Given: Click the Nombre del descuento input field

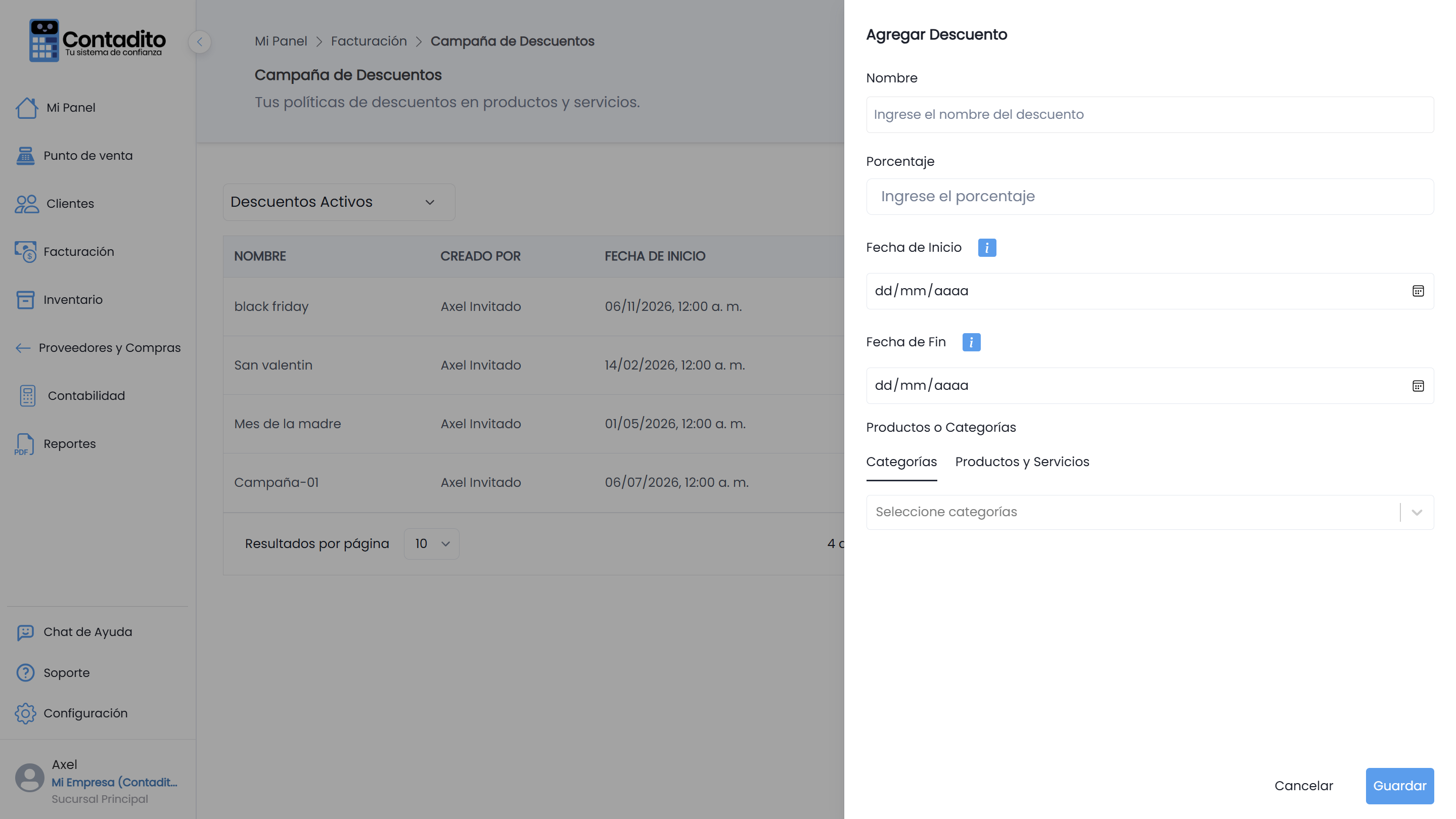Looking at the screenshot, I should (1150, 115).
